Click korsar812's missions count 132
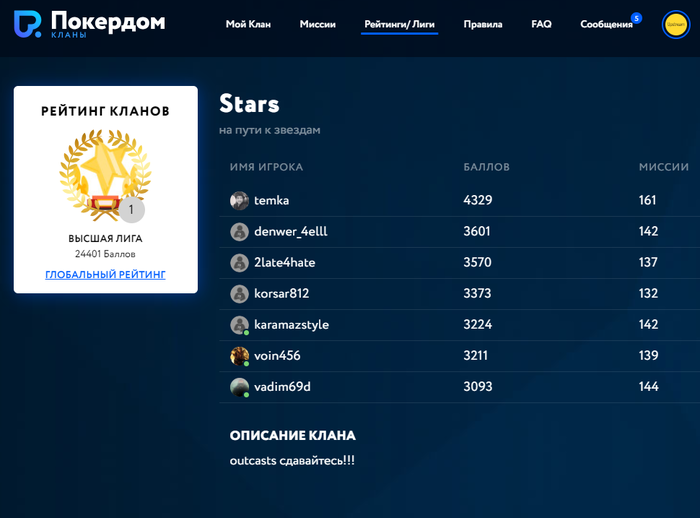 648,293
